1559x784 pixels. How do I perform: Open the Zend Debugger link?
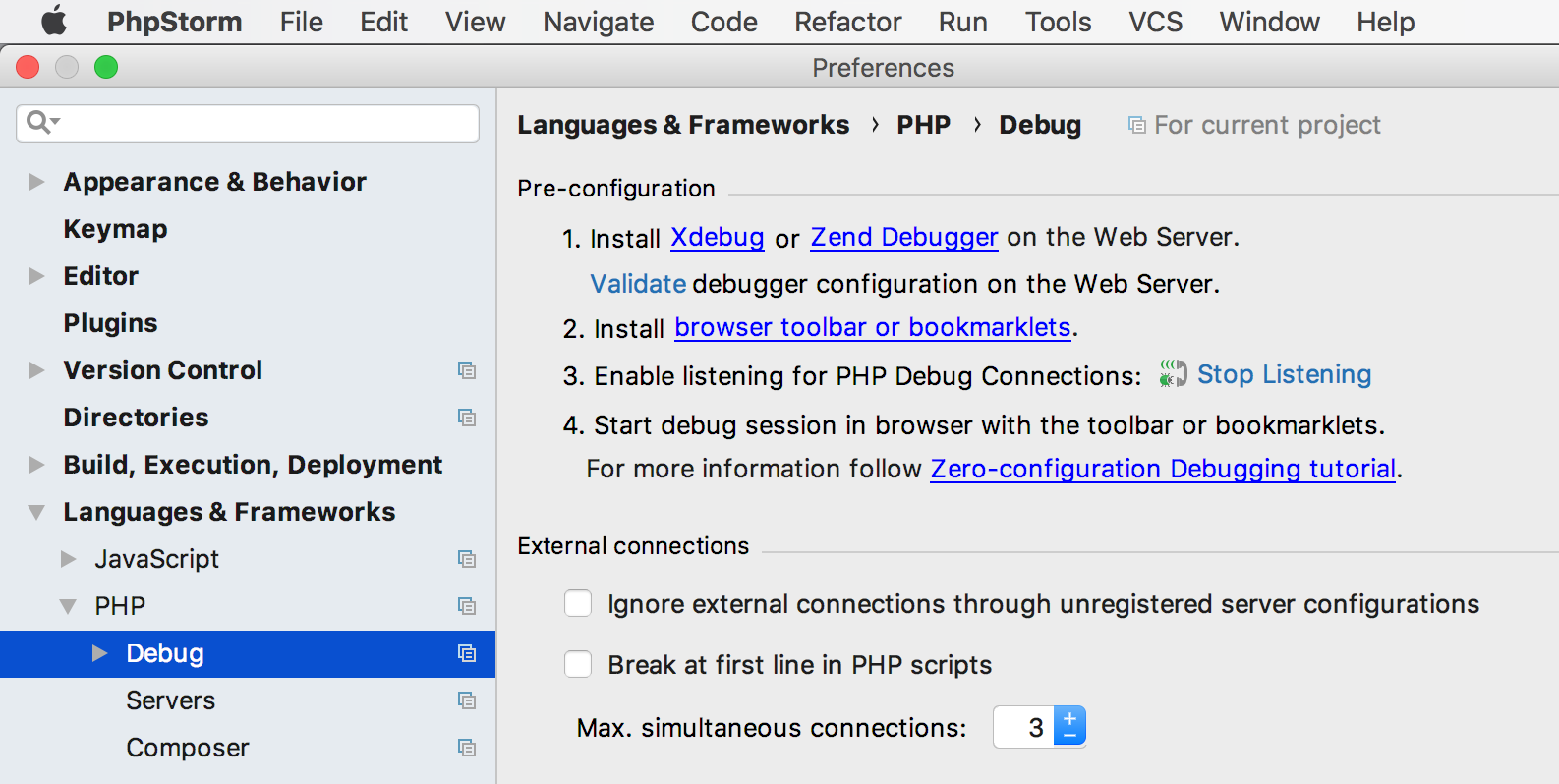[x=903, y=237]
